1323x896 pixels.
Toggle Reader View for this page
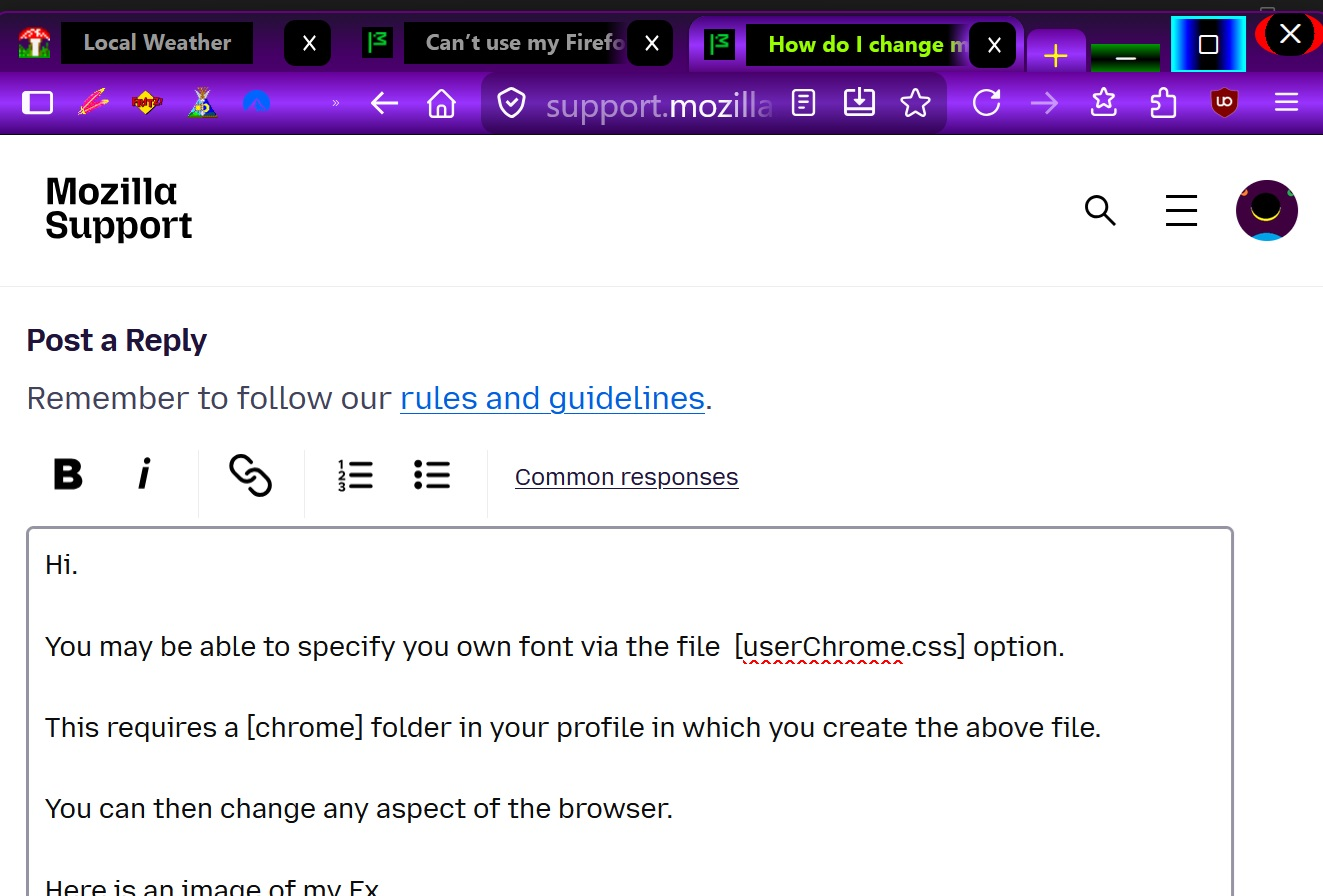point(803,102)
